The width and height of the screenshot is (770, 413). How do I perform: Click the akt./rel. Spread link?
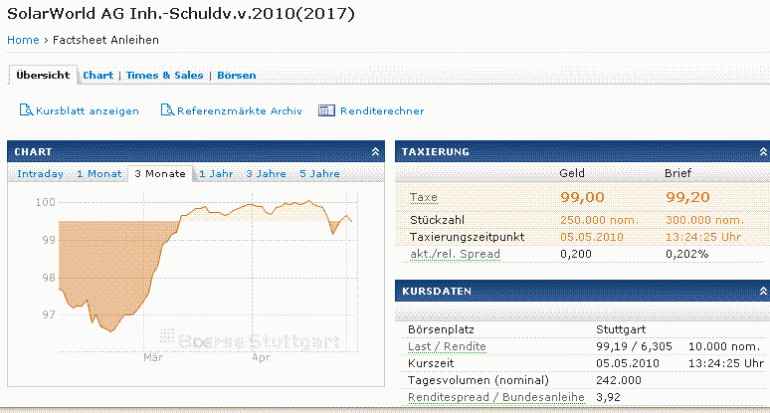click(455, 254)
